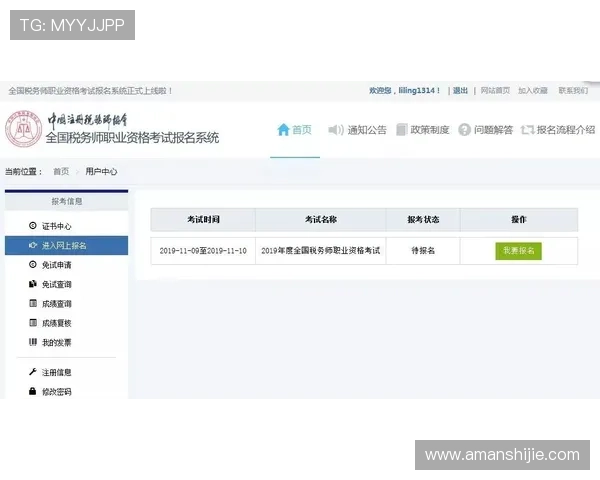600x480 pixels.
Task: Open the 问题解答 navigation item
Action: point(486,130)
